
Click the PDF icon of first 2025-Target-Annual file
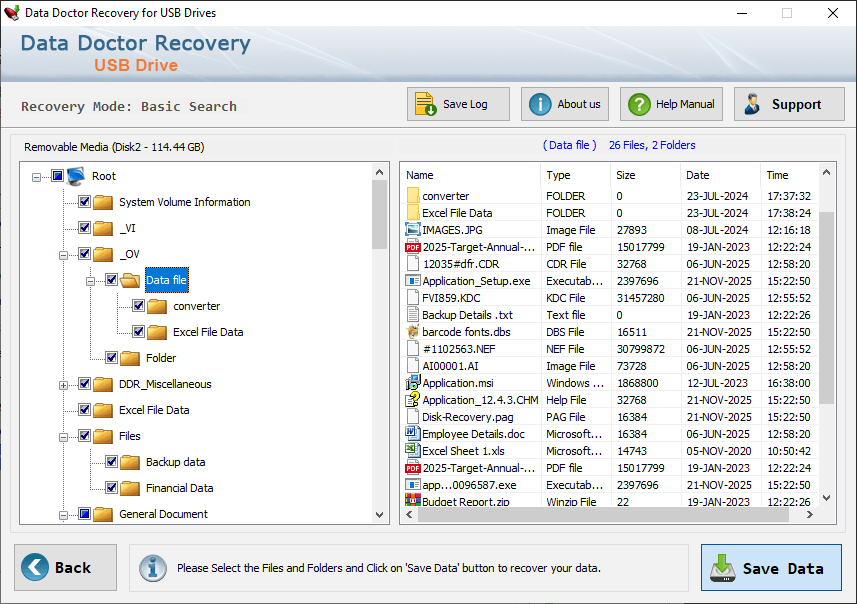coord(412,247)
